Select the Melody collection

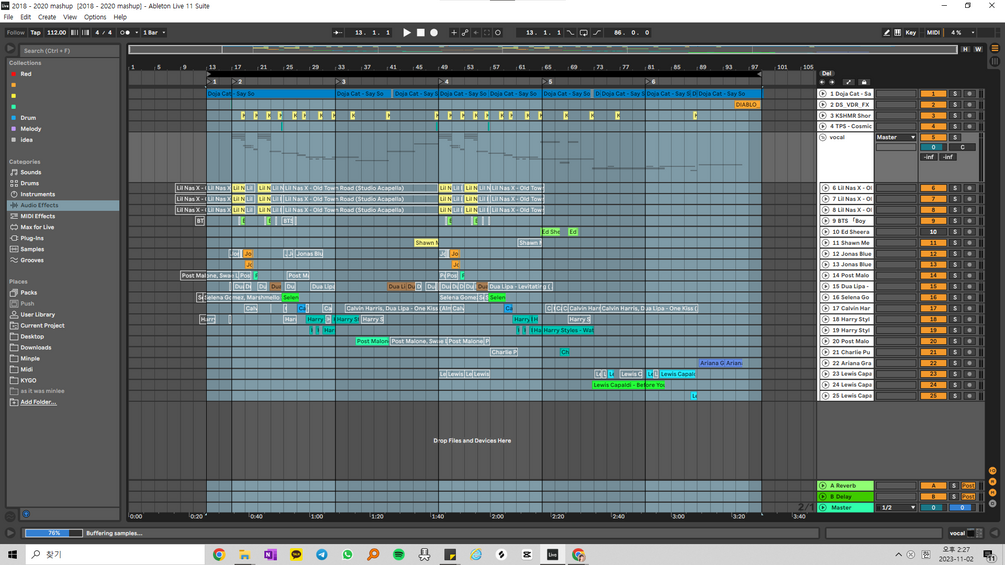click(x=31, y=129)
